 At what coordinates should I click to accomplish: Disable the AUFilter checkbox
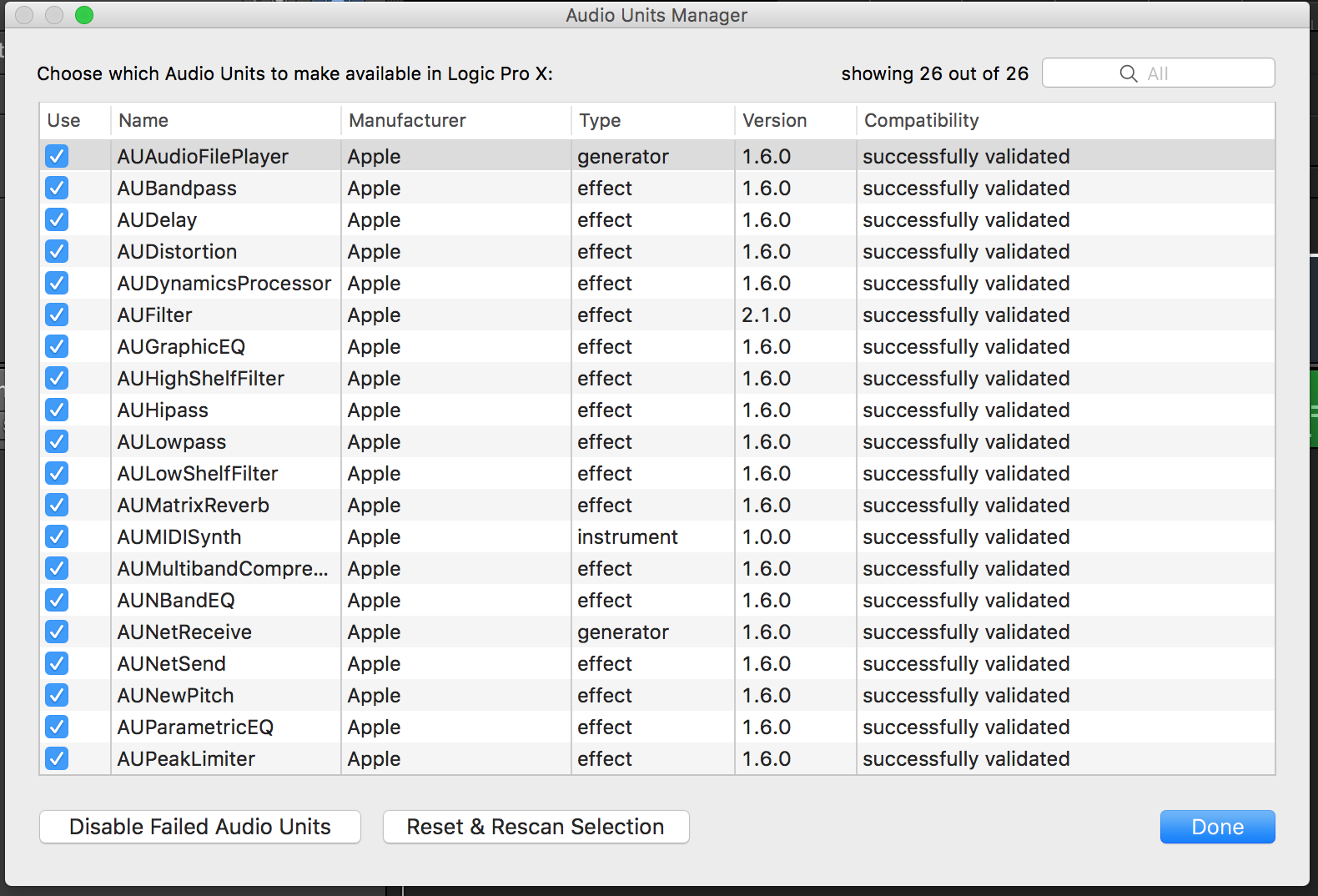click(57, 315)
